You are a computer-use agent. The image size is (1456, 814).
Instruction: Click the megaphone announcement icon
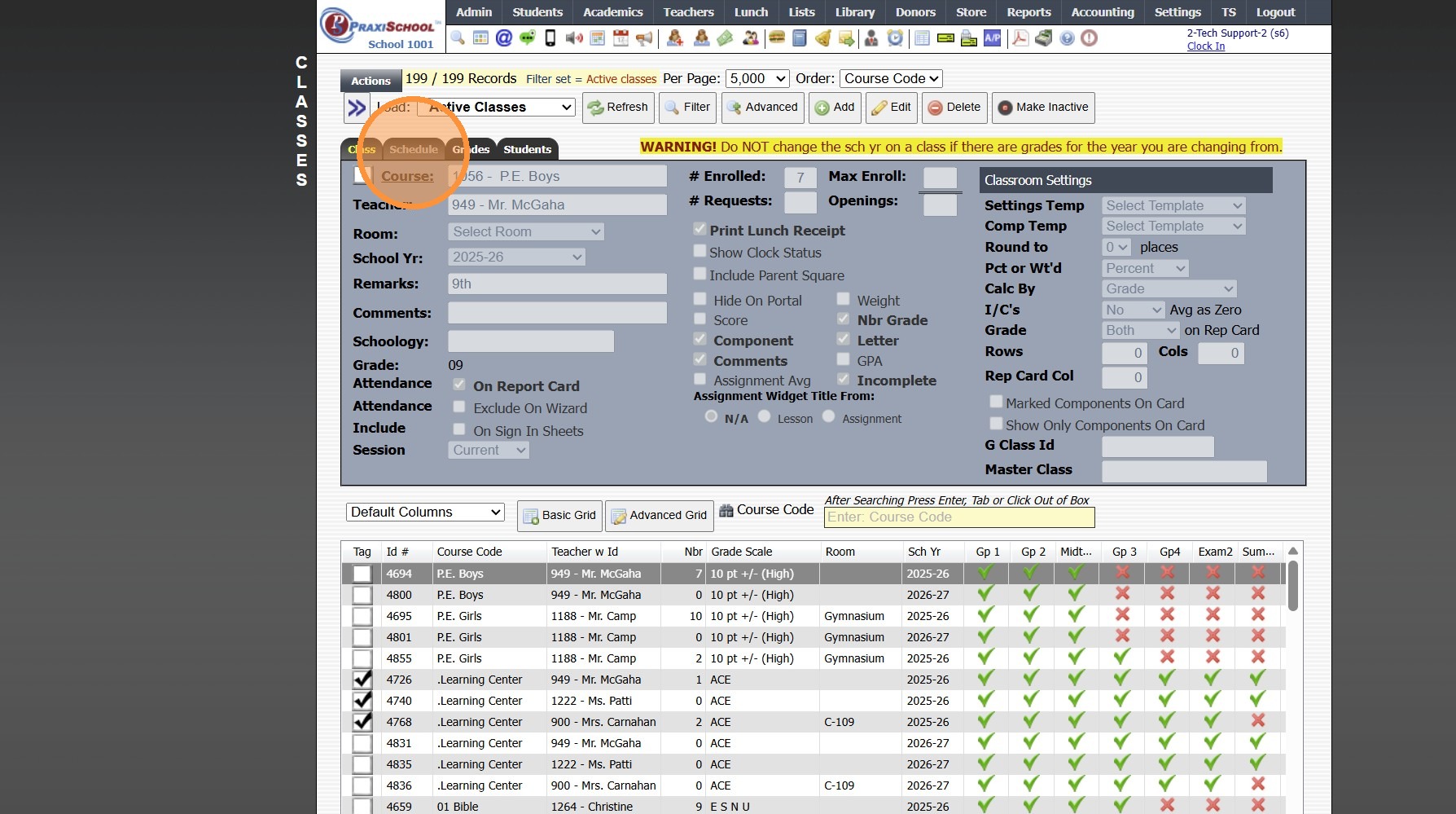pyautogui.click(x=644, y=38)
